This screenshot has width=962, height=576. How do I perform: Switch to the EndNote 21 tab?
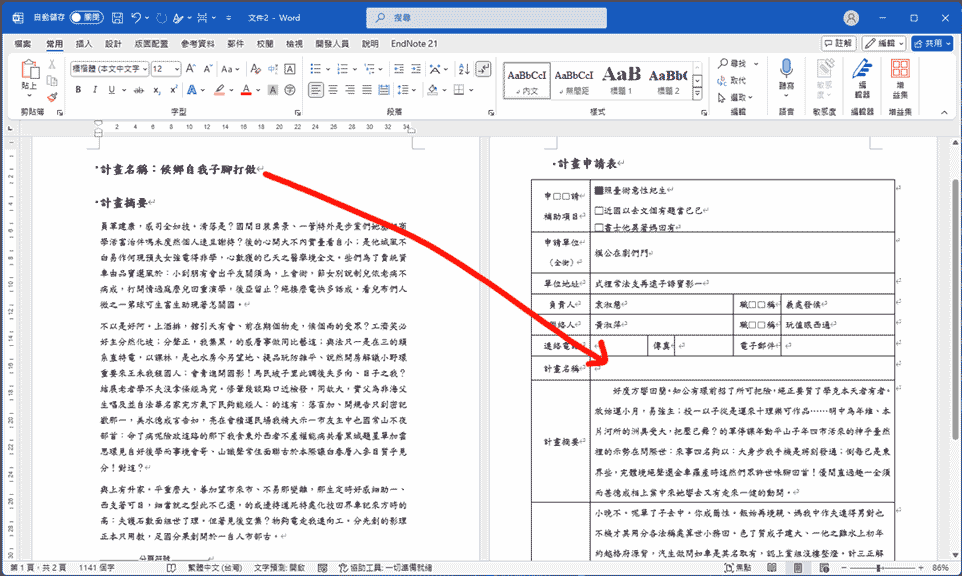tap(415, 44)
